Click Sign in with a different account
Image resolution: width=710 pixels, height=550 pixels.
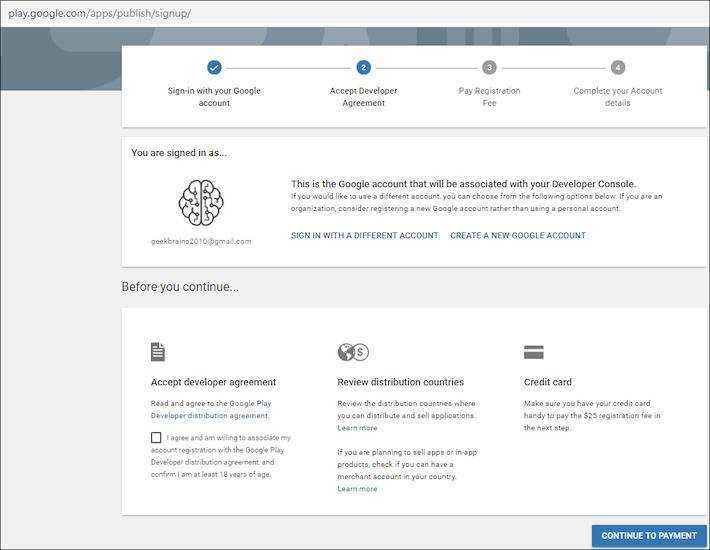click(x=365, y=235)
